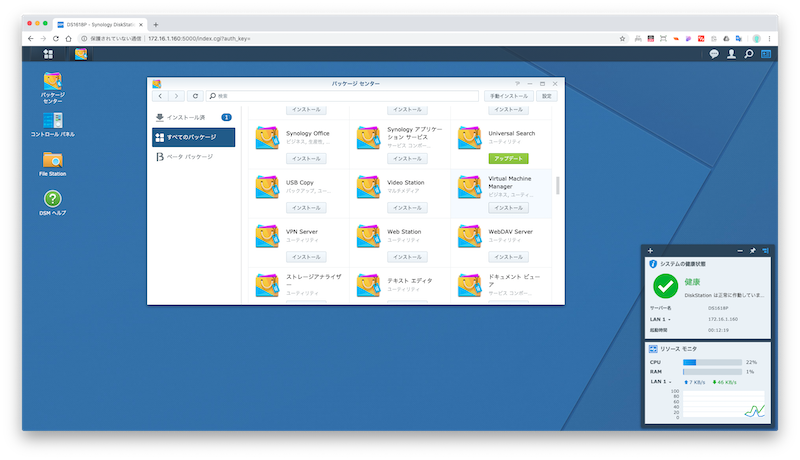This screenshot has height=460, width=800.
Task: Open the notifications speech bubble icon
Action: pos(714,54)
